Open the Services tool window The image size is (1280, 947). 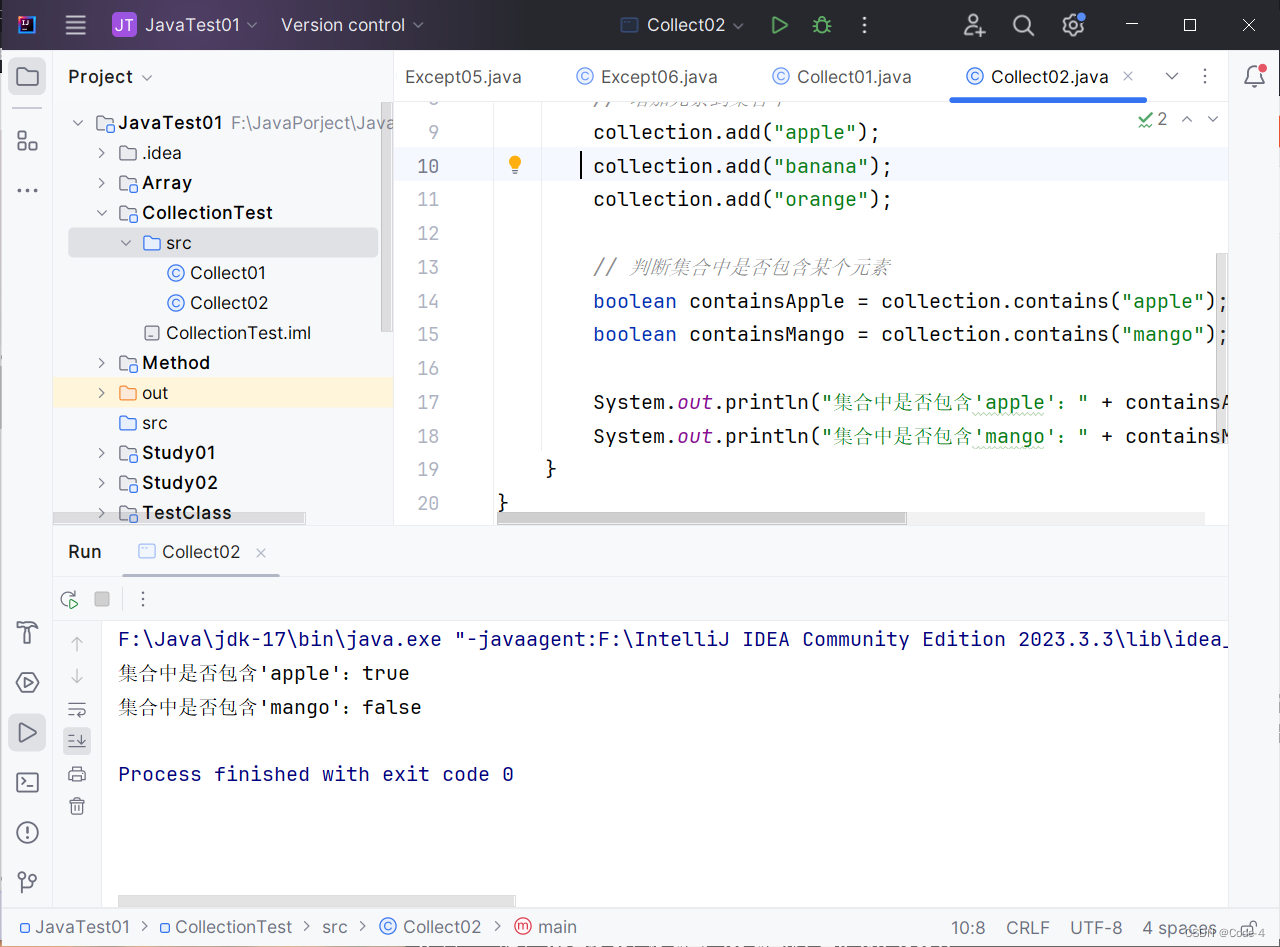[28, 683]
